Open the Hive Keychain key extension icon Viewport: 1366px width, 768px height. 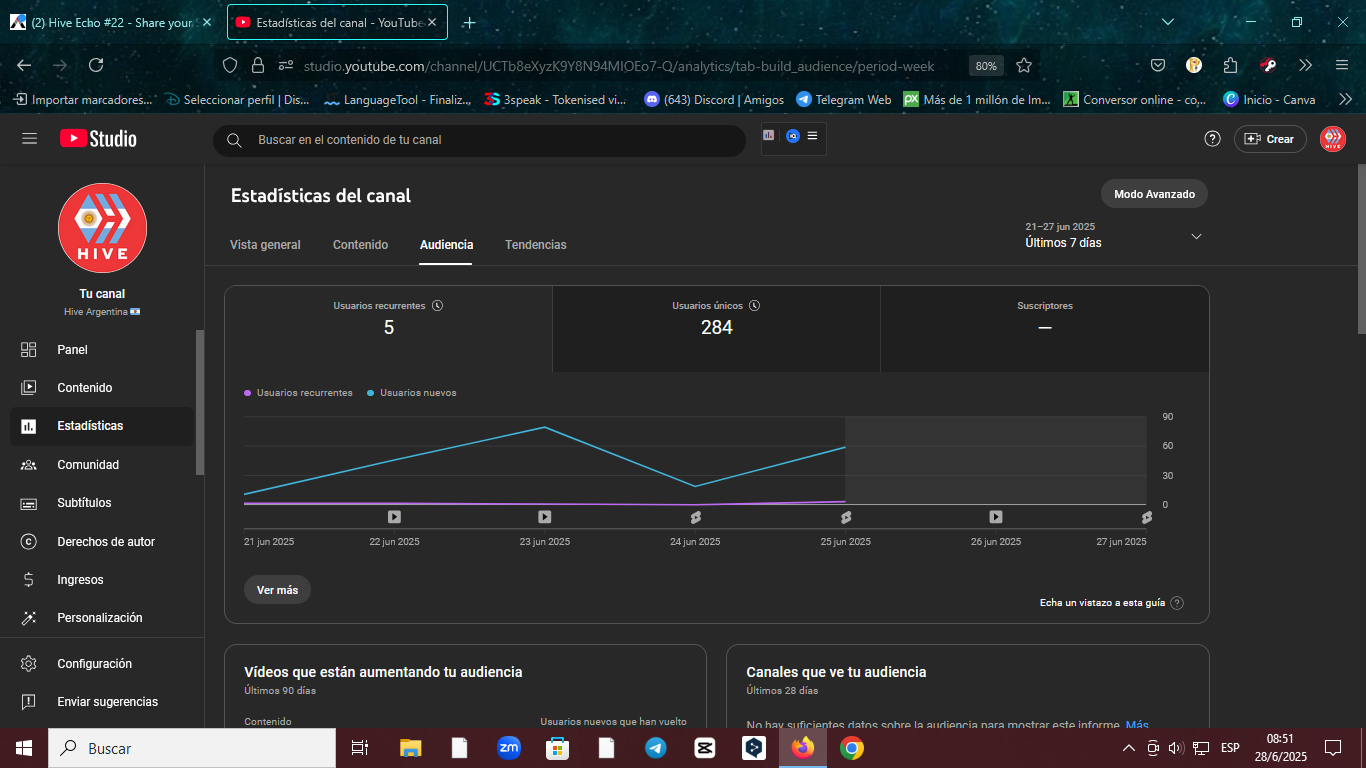click(x=1268, y=65)
